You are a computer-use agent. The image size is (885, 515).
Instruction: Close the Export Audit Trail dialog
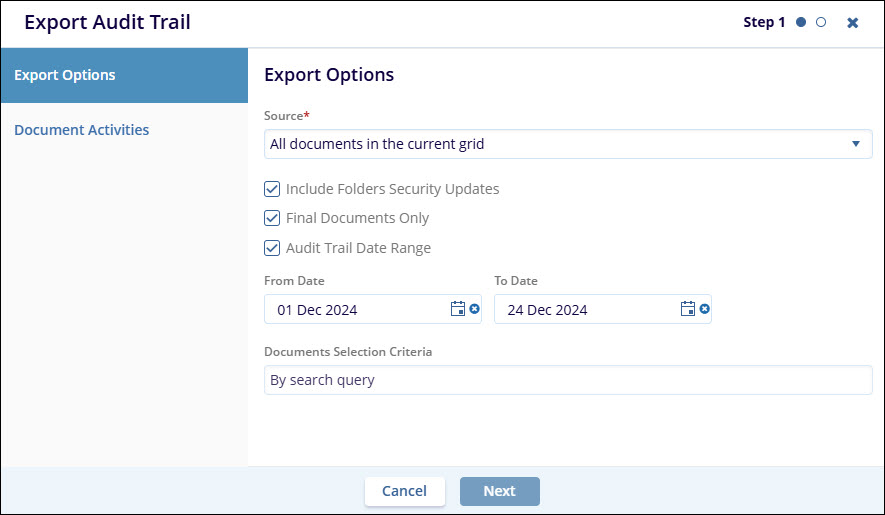(852, 22)
